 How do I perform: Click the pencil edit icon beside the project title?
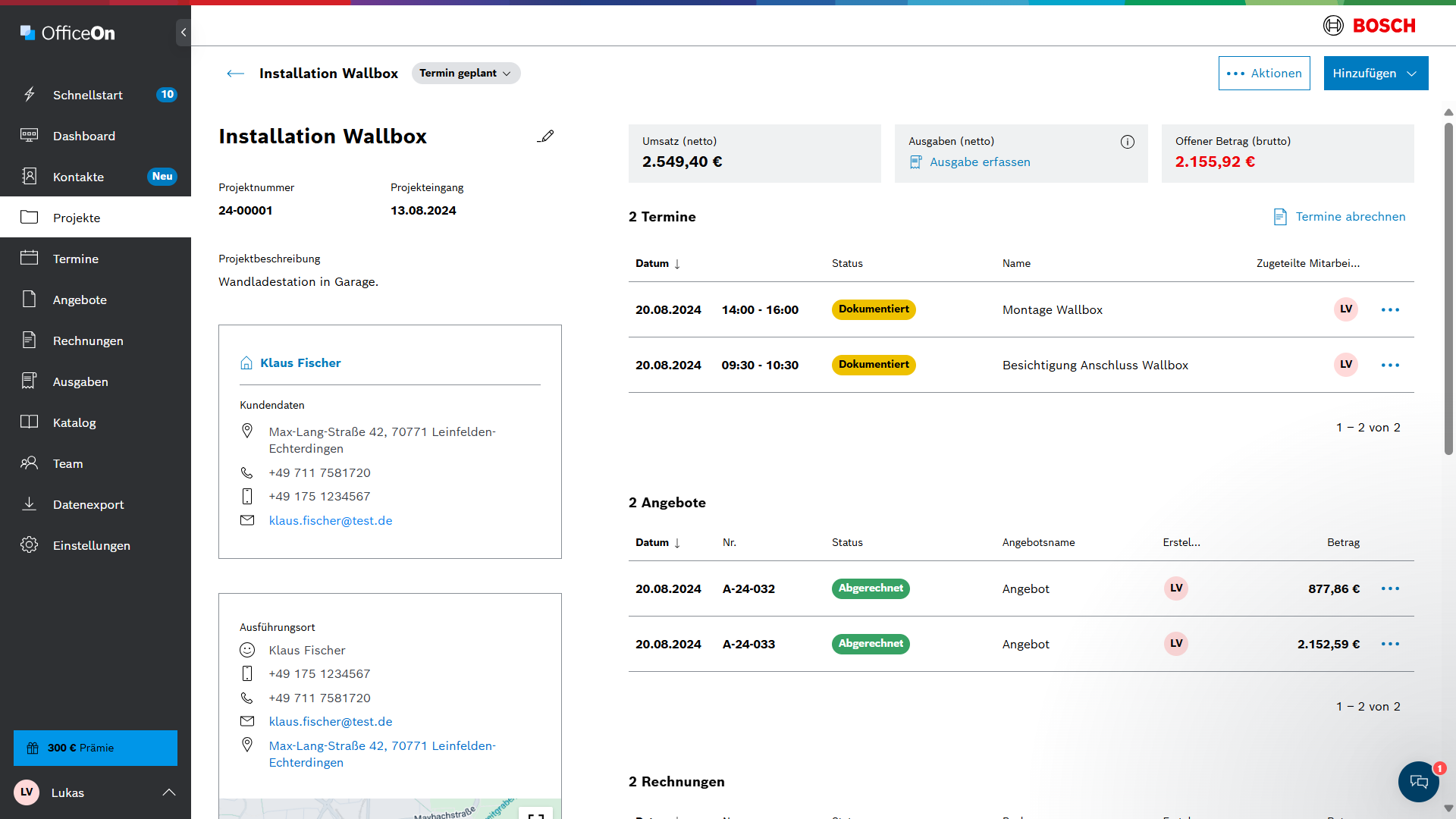click(x=545, y=136)
